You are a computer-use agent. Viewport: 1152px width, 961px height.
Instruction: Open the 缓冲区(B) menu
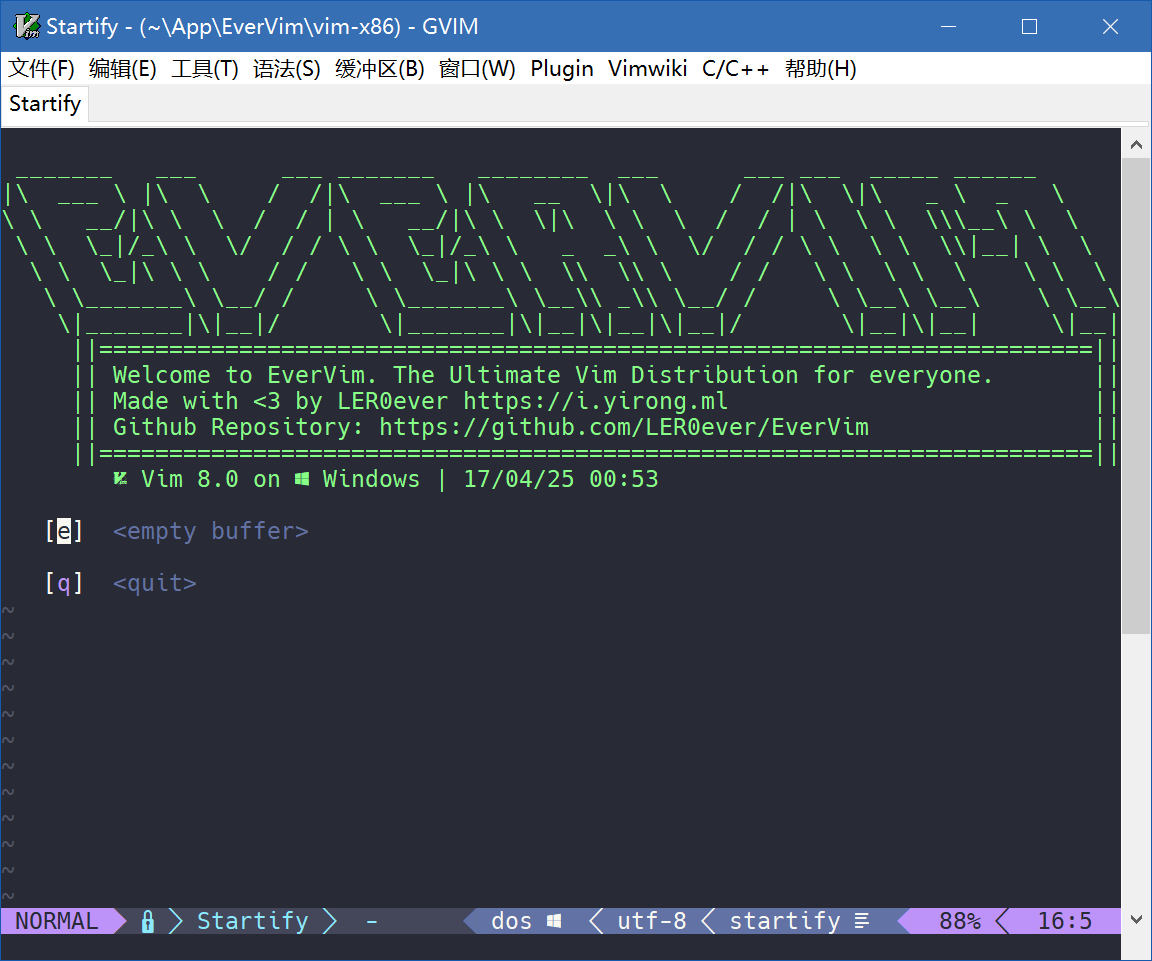[380, 69]
